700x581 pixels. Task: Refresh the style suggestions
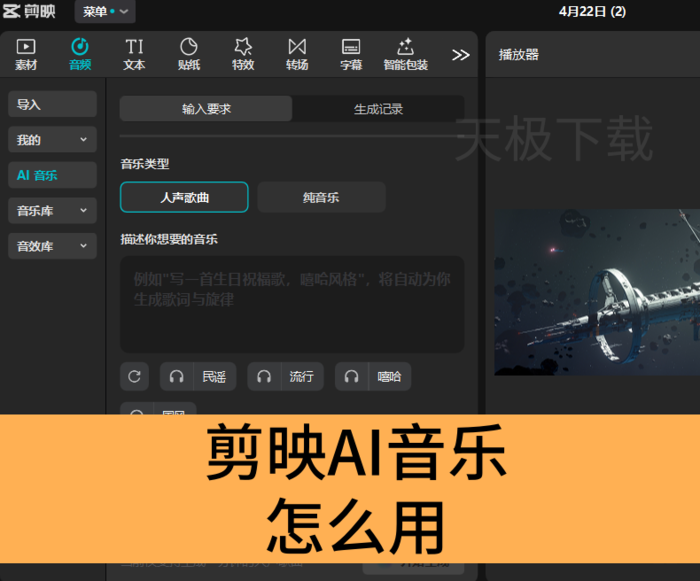tap(134, 376)
